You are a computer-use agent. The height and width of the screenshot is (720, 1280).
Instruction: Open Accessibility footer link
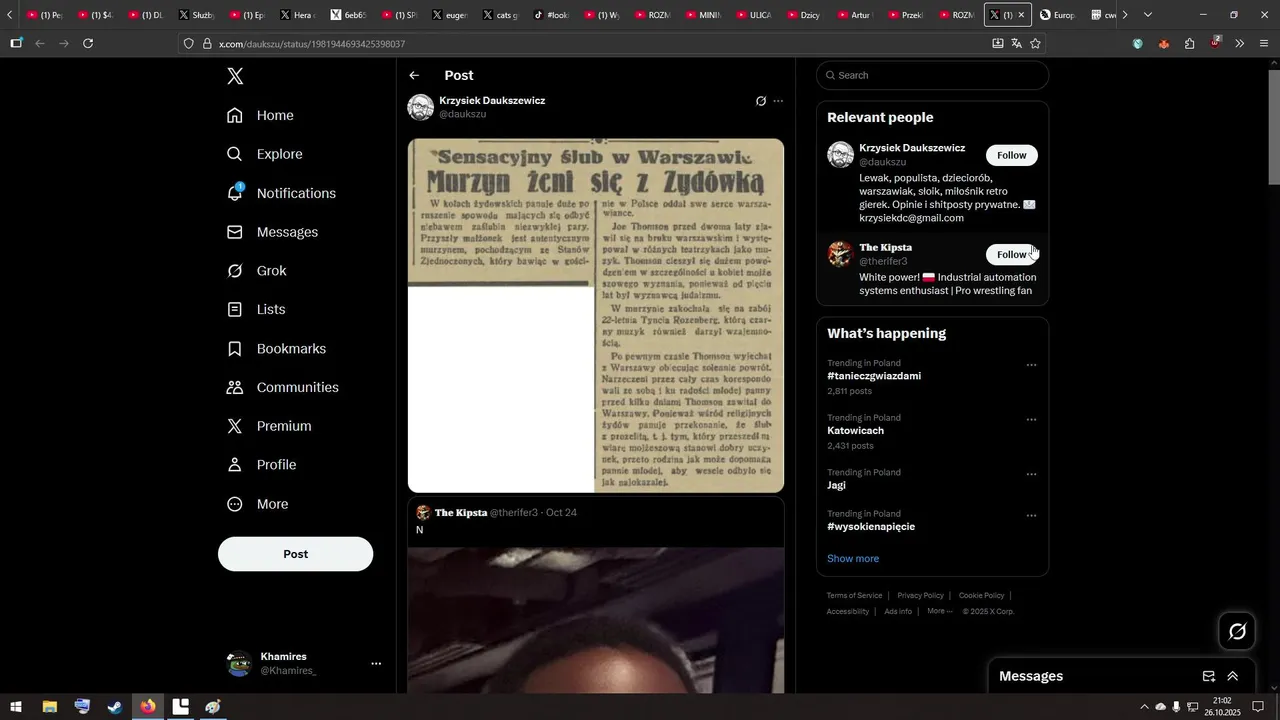tap(848, 612)
